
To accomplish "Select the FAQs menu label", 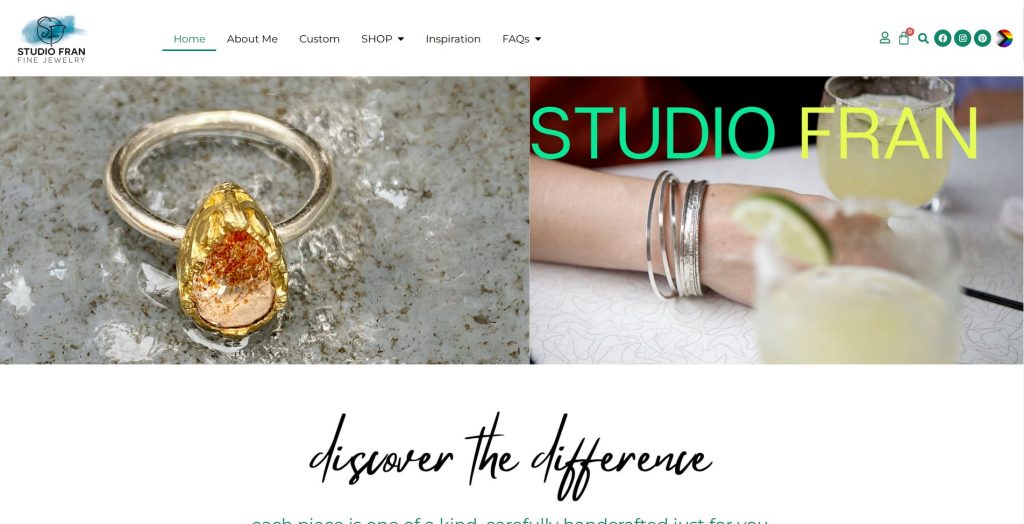I will 516,39.
